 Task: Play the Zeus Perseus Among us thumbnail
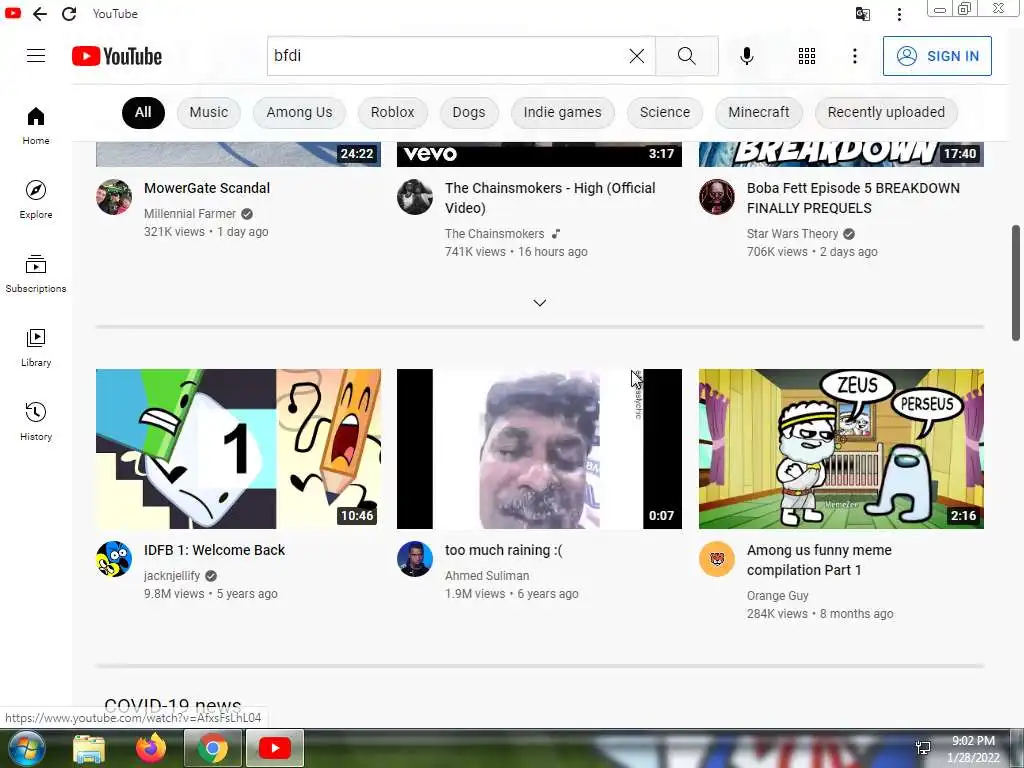tap(841, 449)
